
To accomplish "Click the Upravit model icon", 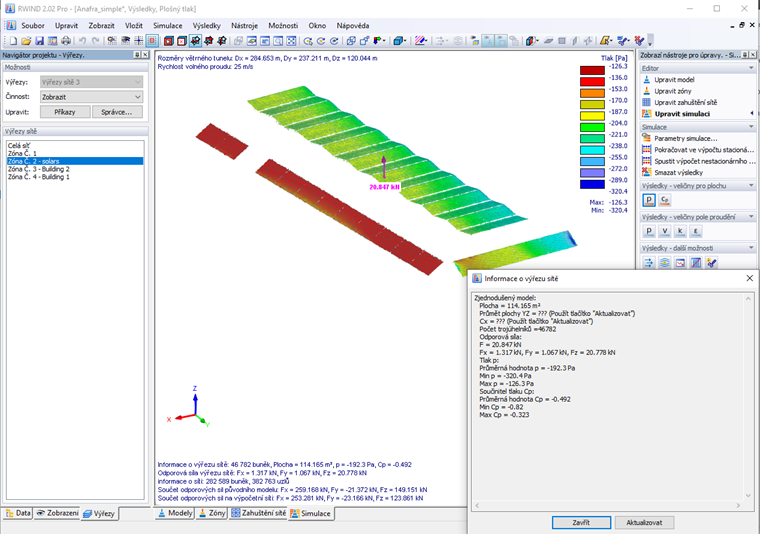I will tap(647, 79).
